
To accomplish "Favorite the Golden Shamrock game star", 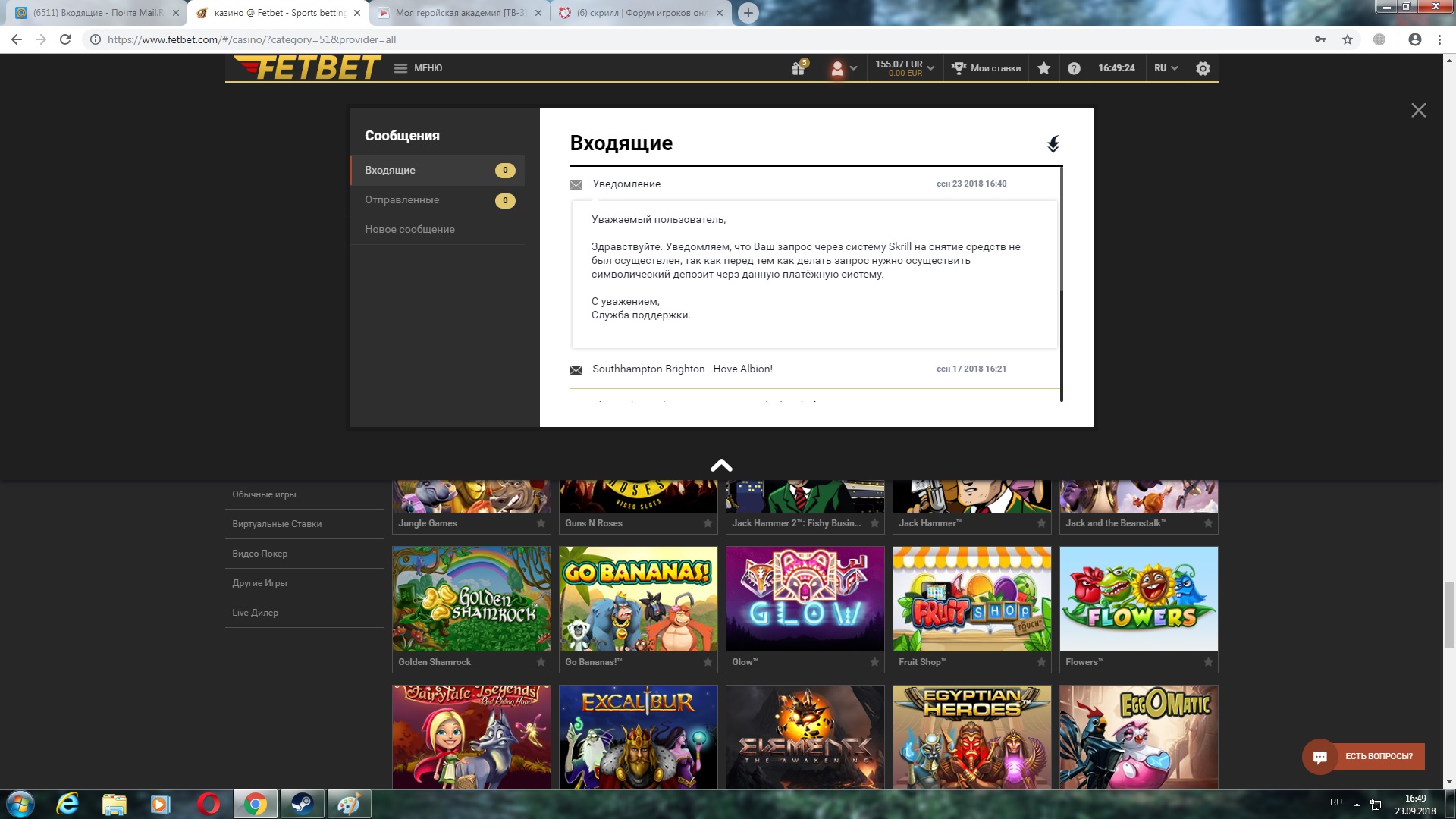I will 541,662.
